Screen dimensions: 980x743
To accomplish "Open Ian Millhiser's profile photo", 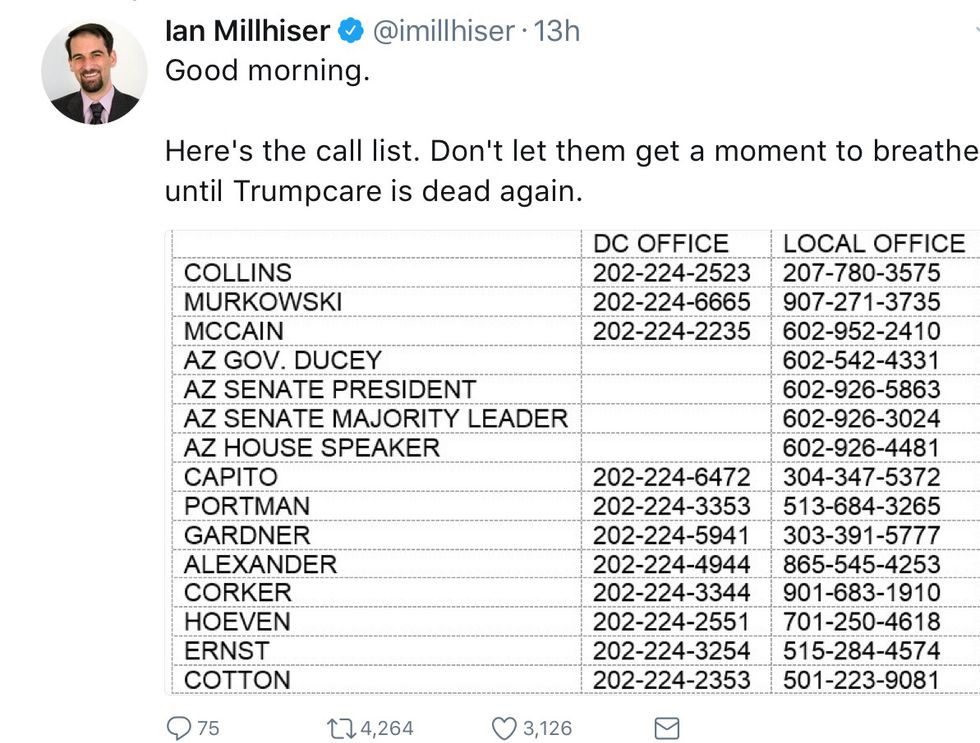I will [94, 71].
